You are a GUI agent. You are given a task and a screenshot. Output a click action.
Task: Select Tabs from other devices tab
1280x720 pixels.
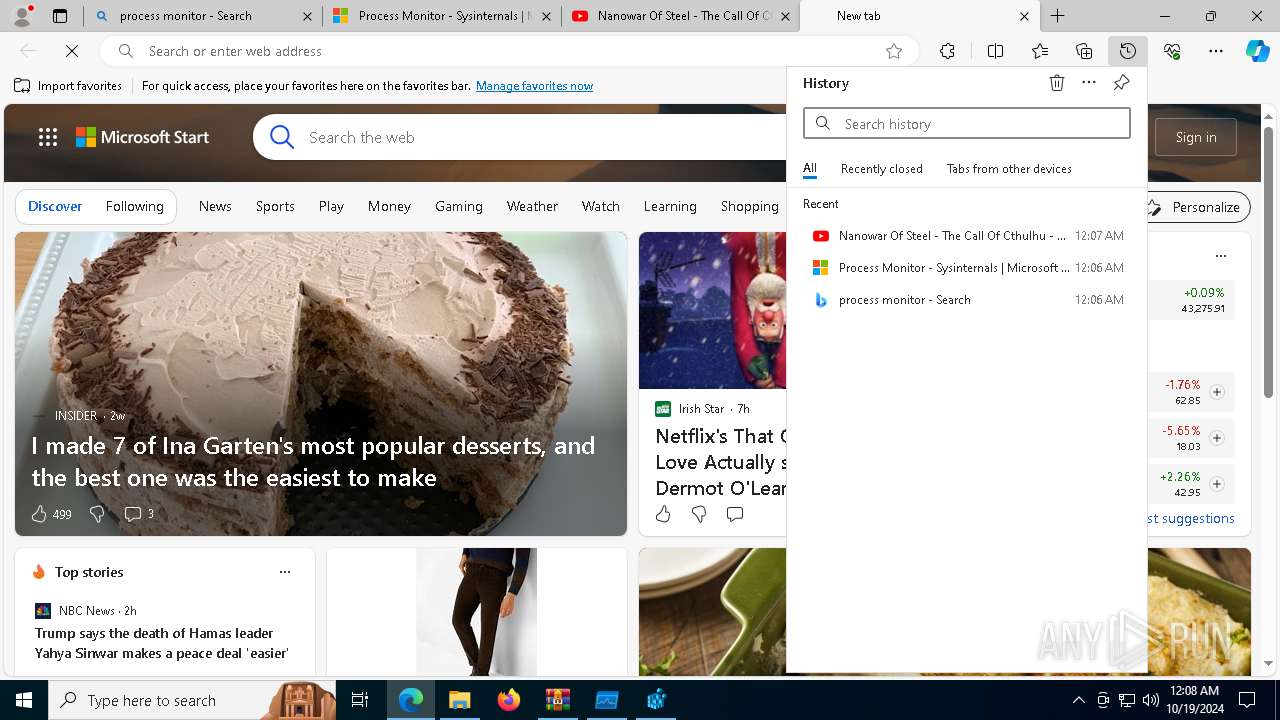point(1009,169)
